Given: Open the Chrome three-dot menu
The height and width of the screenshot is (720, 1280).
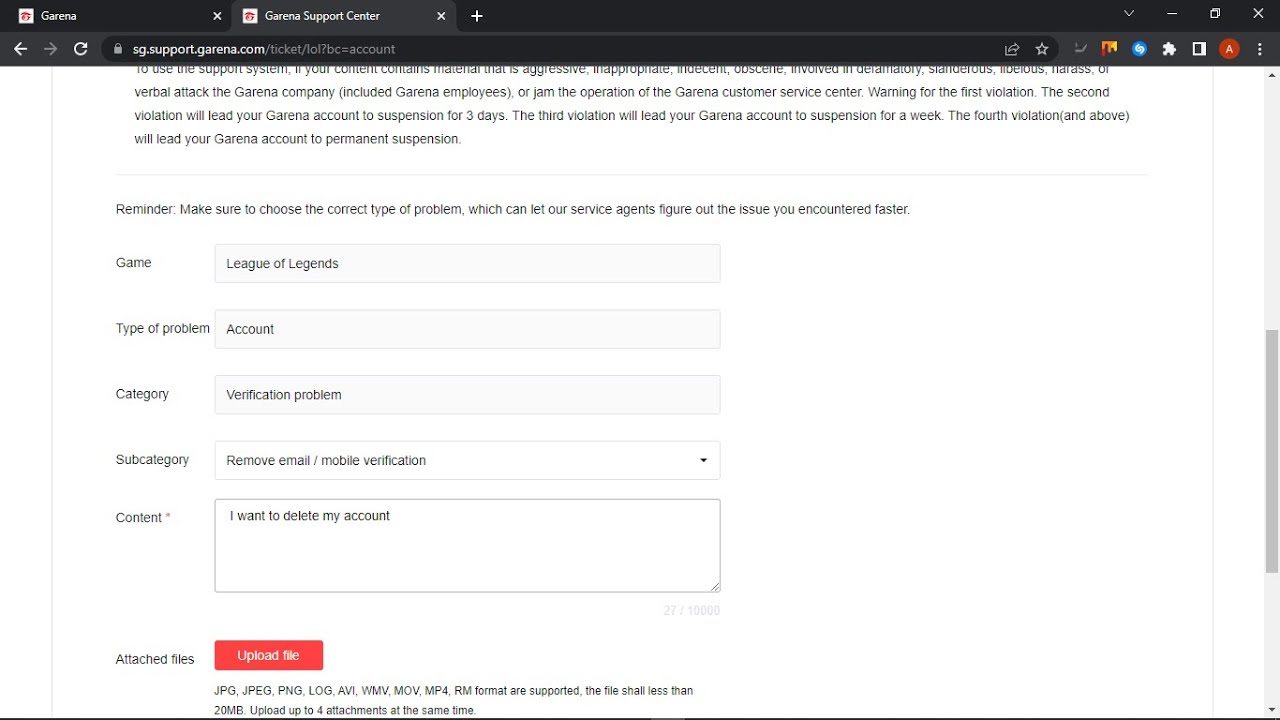Looking at the screenshot, I should [1260, 49].
